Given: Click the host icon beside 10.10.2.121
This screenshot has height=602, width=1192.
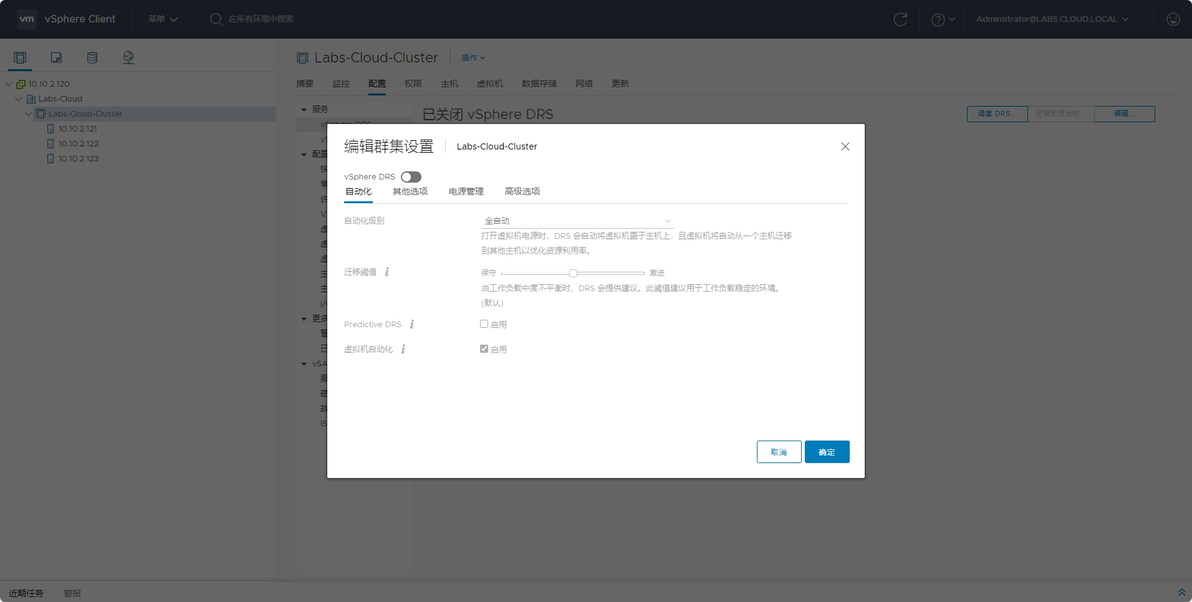Looking at the screenshot, I should coord(51,128).
